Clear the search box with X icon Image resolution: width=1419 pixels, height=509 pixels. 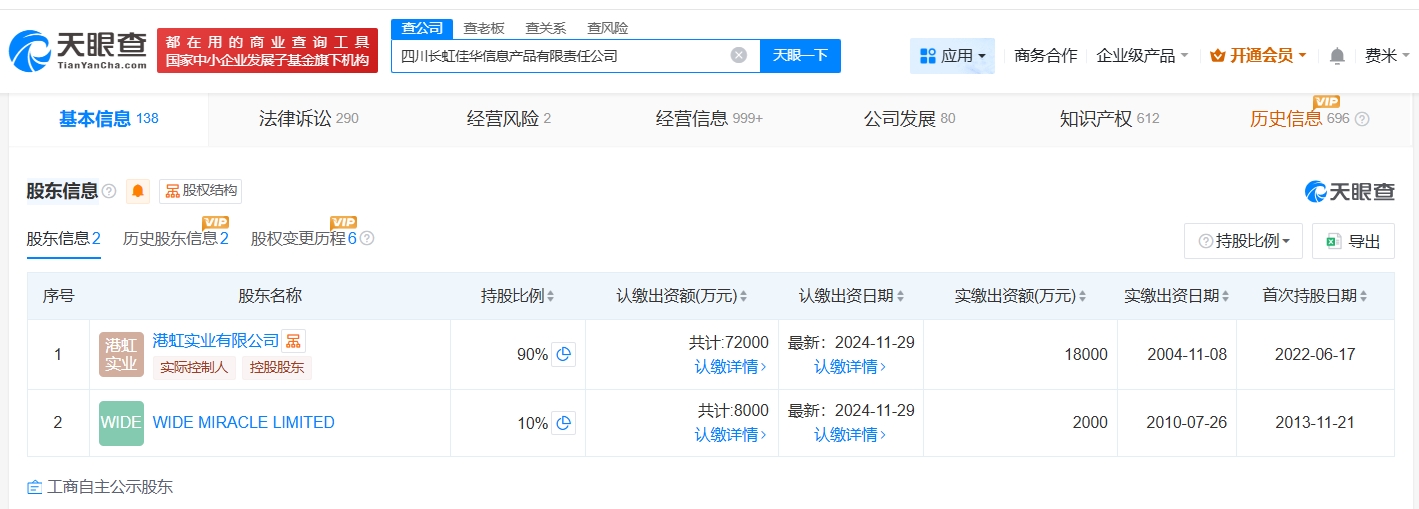[739, 55]
